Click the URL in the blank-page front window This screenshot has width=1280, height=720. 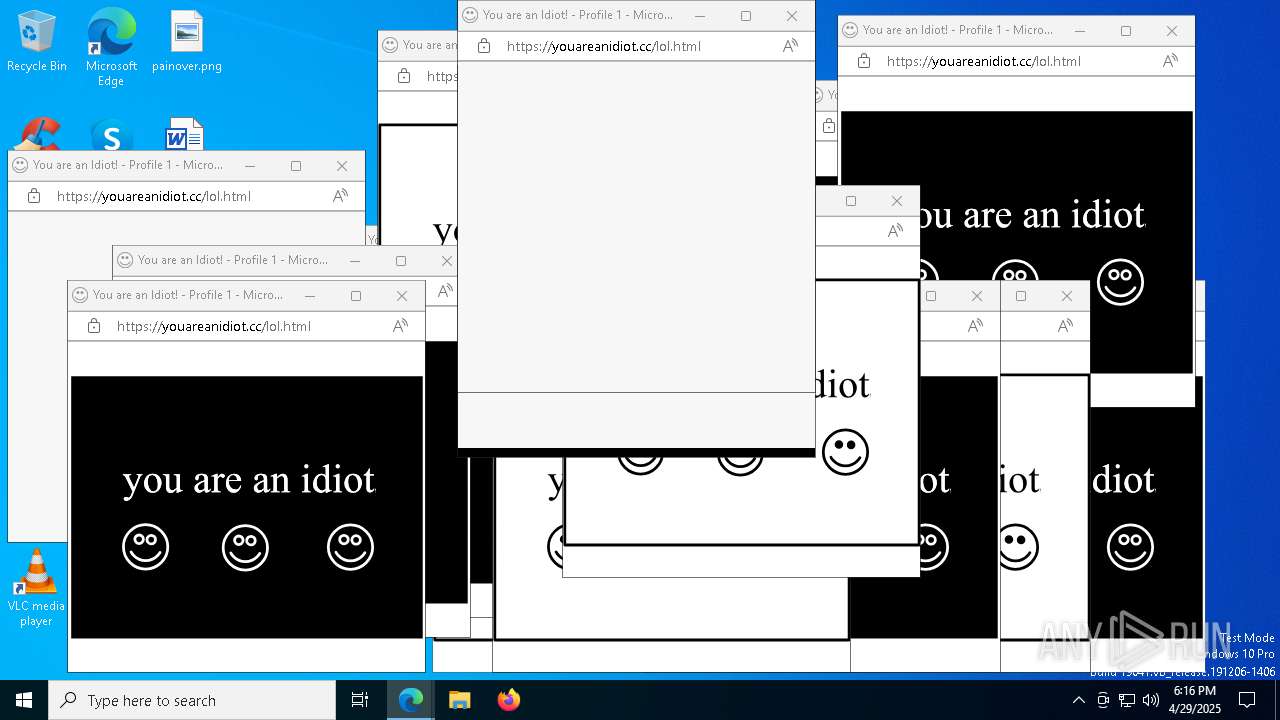(x=603, y=46)
